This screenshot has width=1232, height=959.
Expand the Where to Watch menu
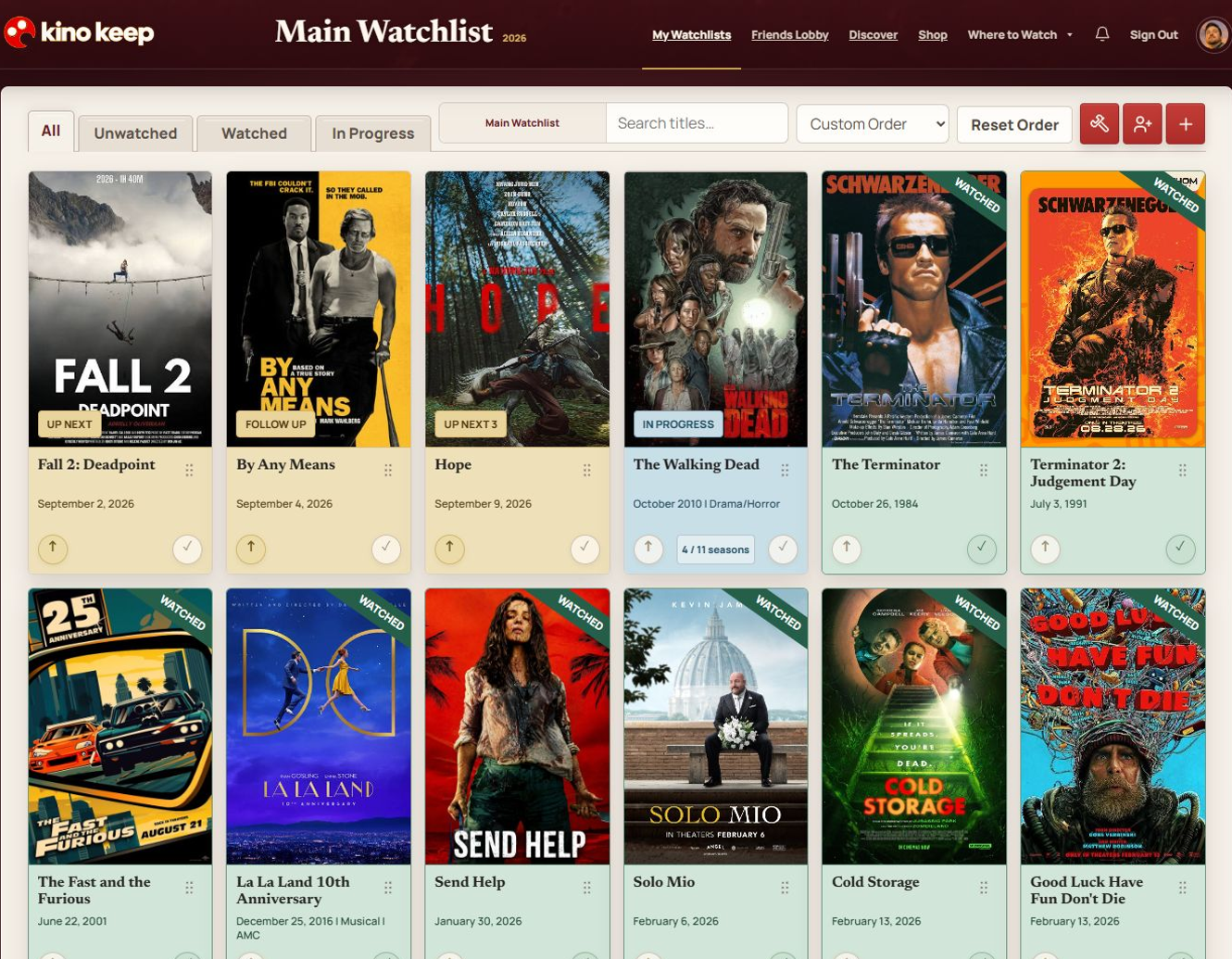point(1020,35)
